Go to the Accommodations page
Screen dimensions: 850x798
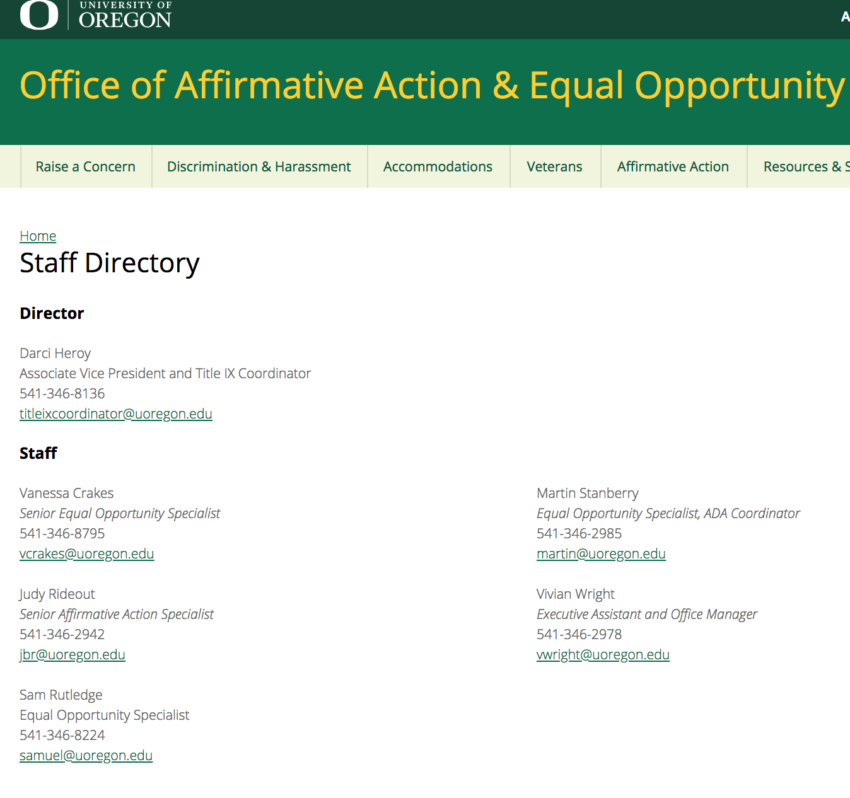pyautogui.click(x=438, y=166)
